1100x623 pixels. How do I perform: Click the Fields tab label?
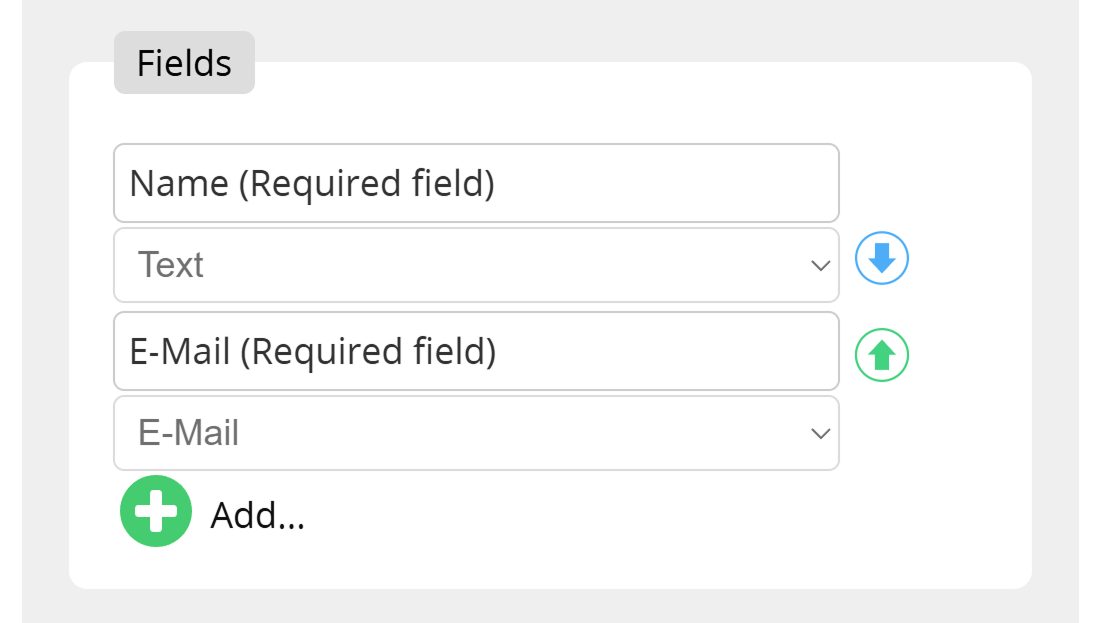click(x=184, y=62)
